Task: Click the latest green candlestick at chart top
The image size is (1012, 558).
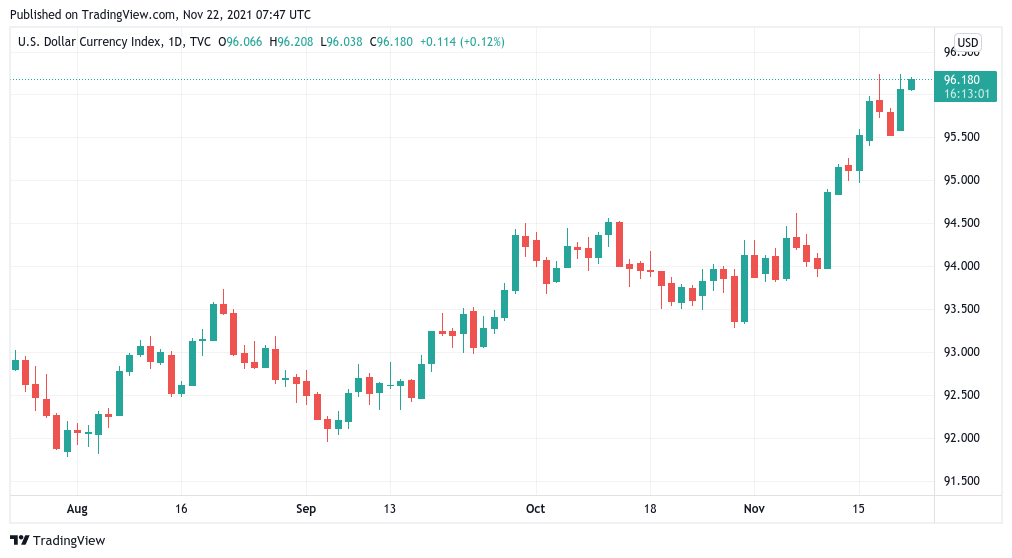Action: tap(911, 84)
